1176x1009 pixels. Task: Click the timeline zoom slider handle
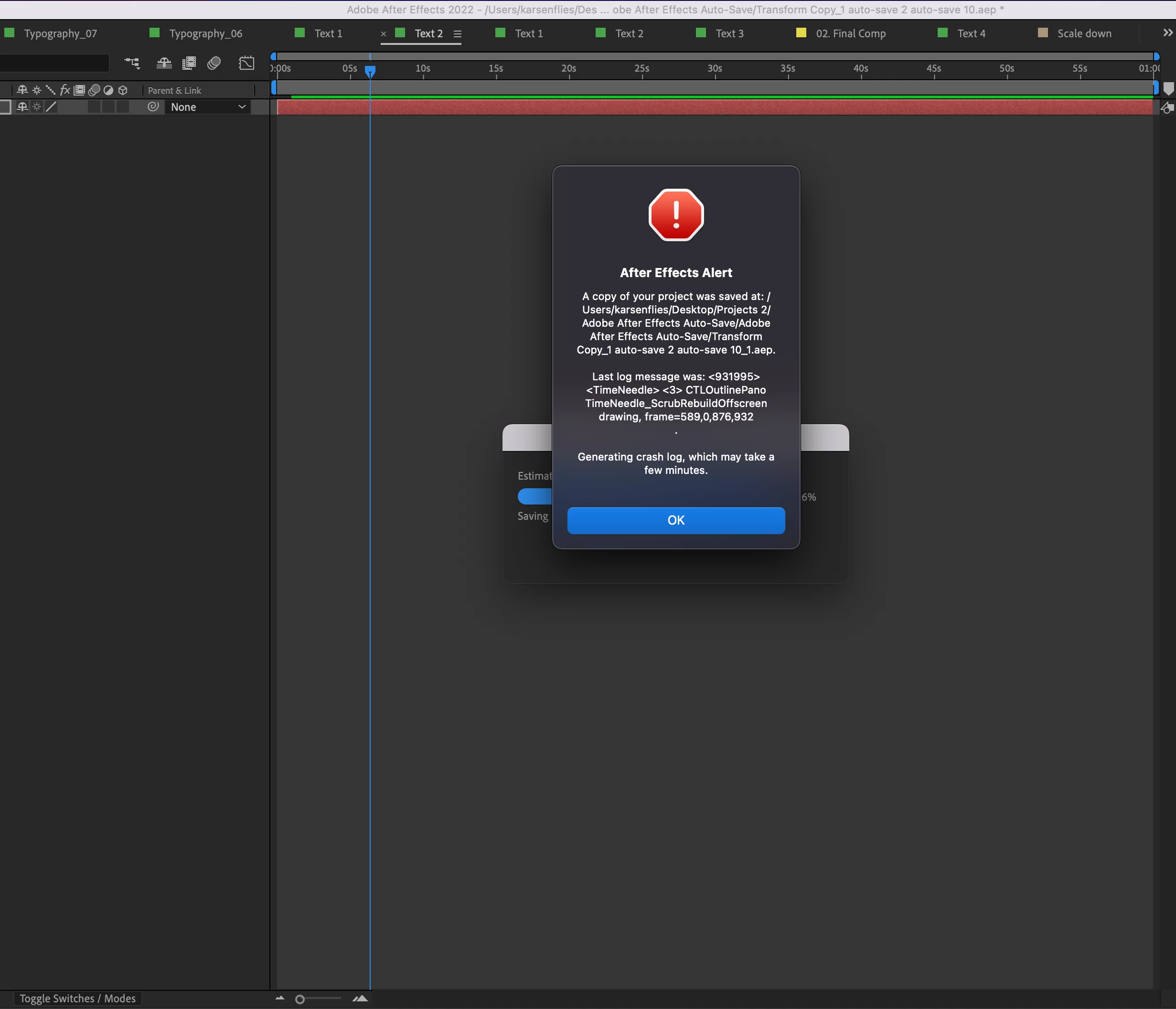coord(300,999)
